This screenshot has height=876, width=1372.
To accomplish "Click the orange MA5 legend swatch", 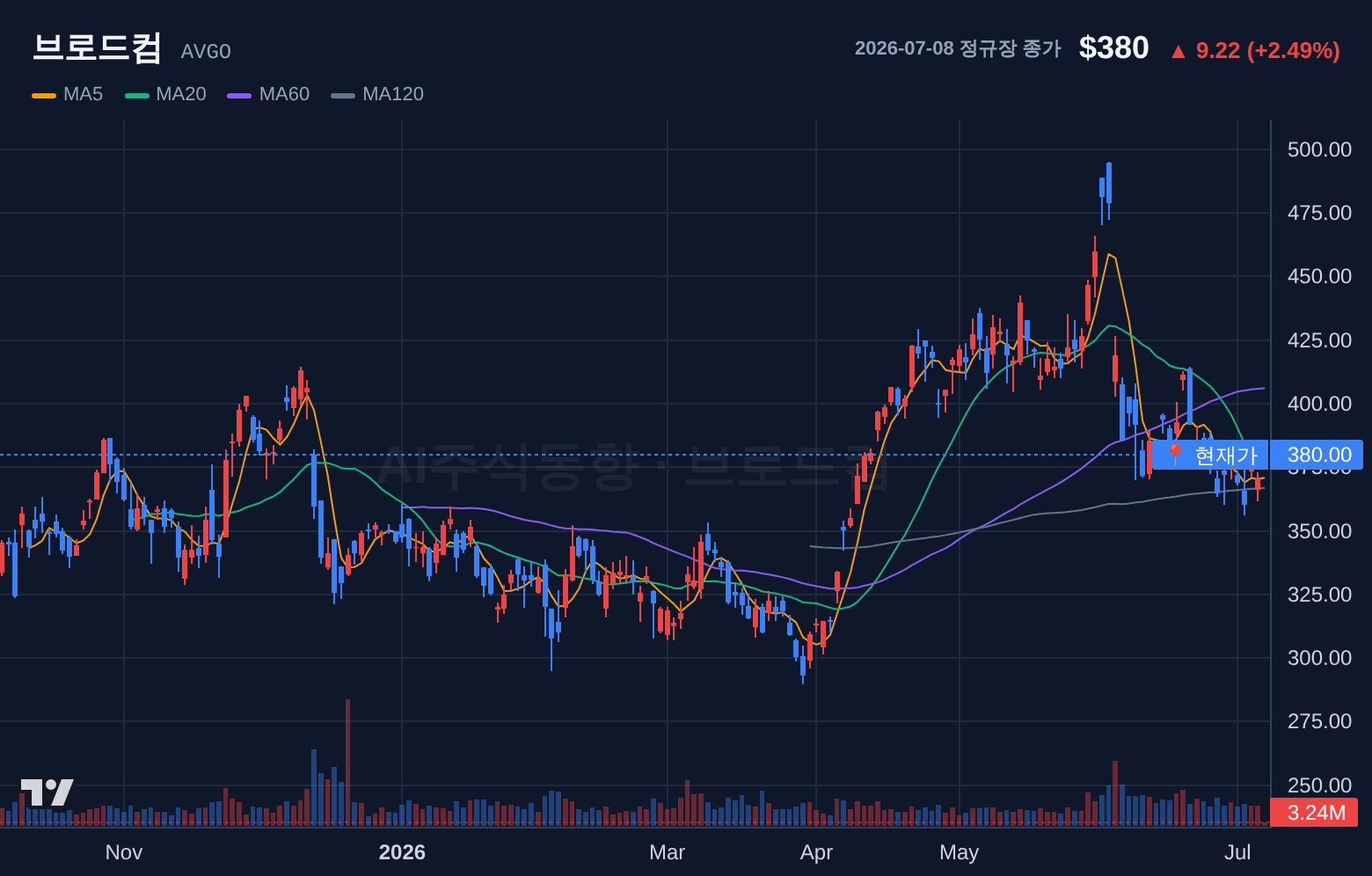I will (x=43, y=95).
